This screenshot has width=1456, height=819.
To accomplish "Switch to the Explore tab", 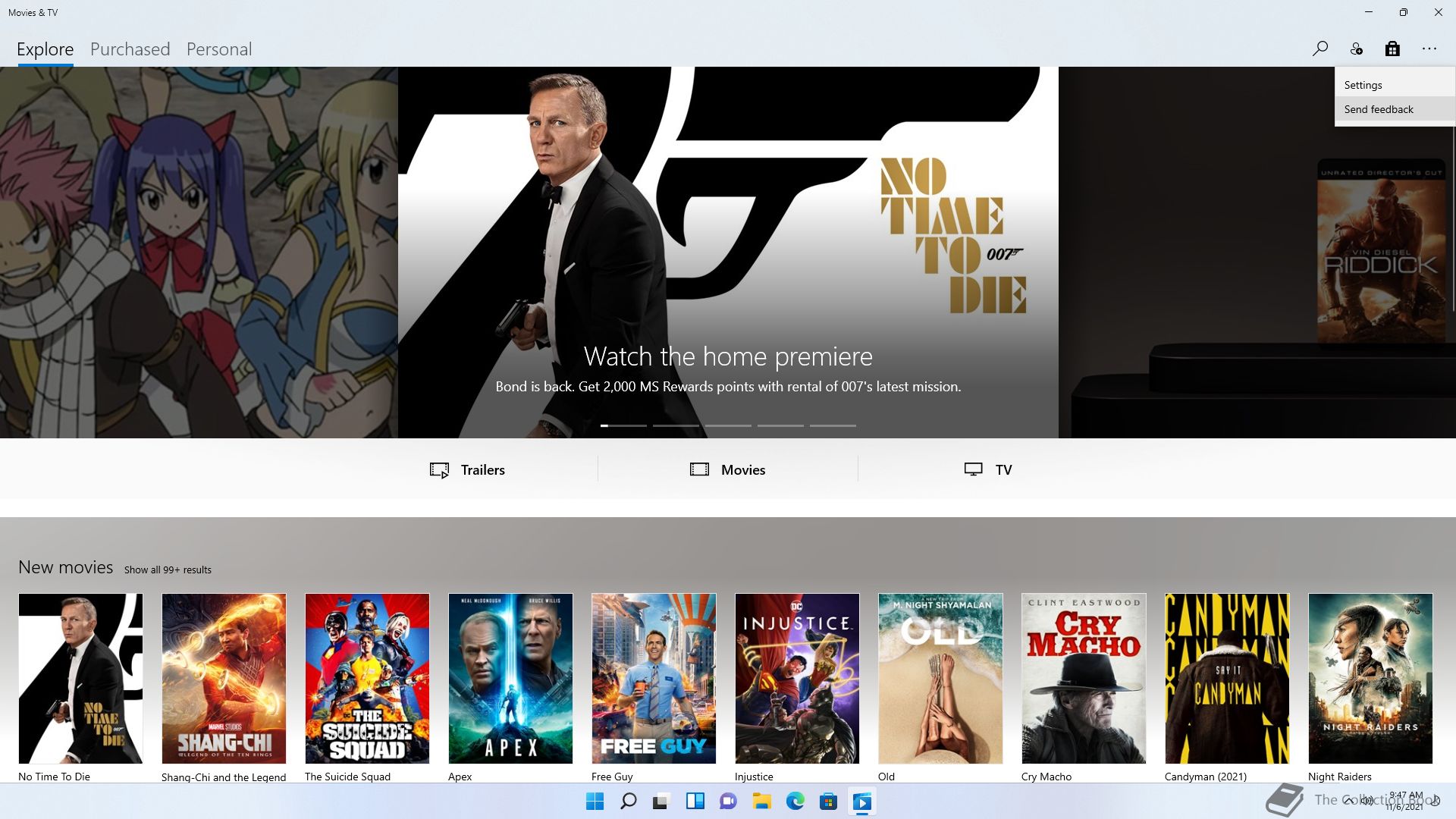I will tap(45, 49).
